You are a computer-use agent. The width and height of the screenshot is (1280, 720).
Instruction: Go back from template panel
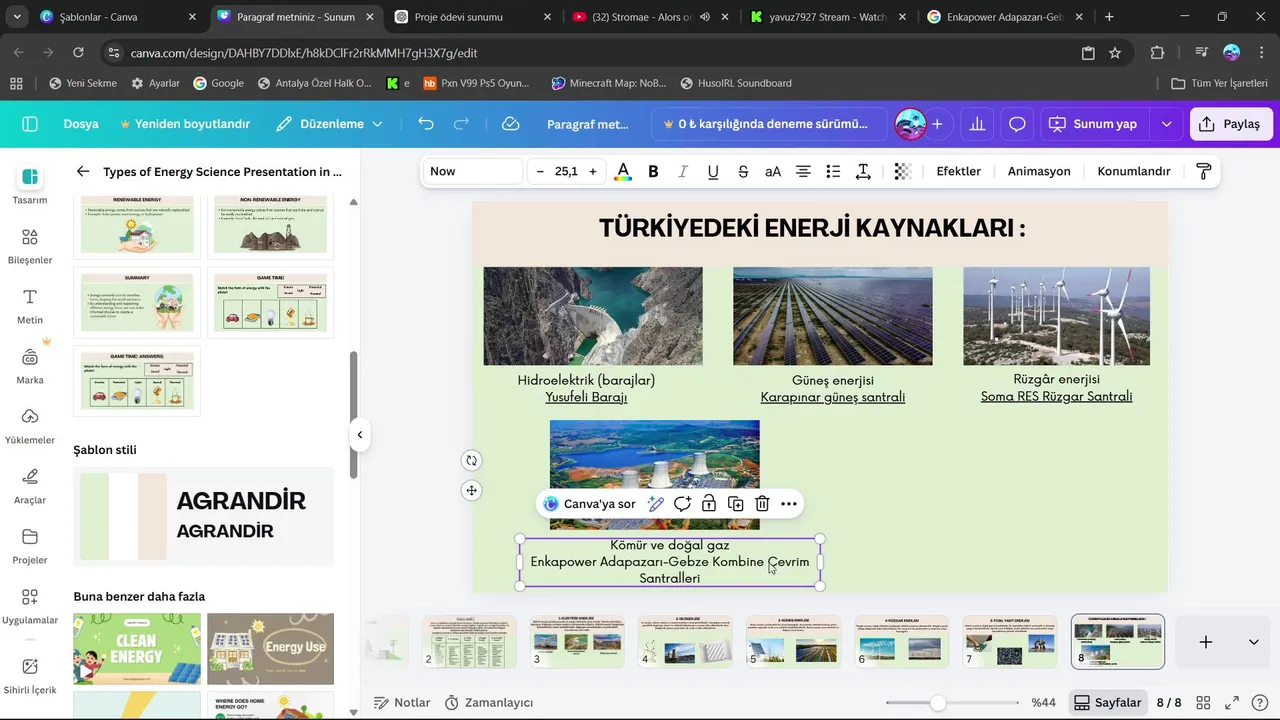(x=83, y=172)
